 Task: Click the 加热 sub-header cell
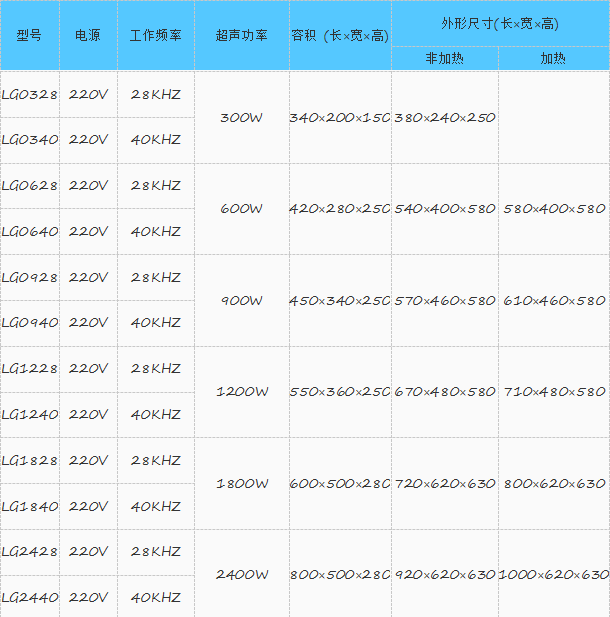553,58
